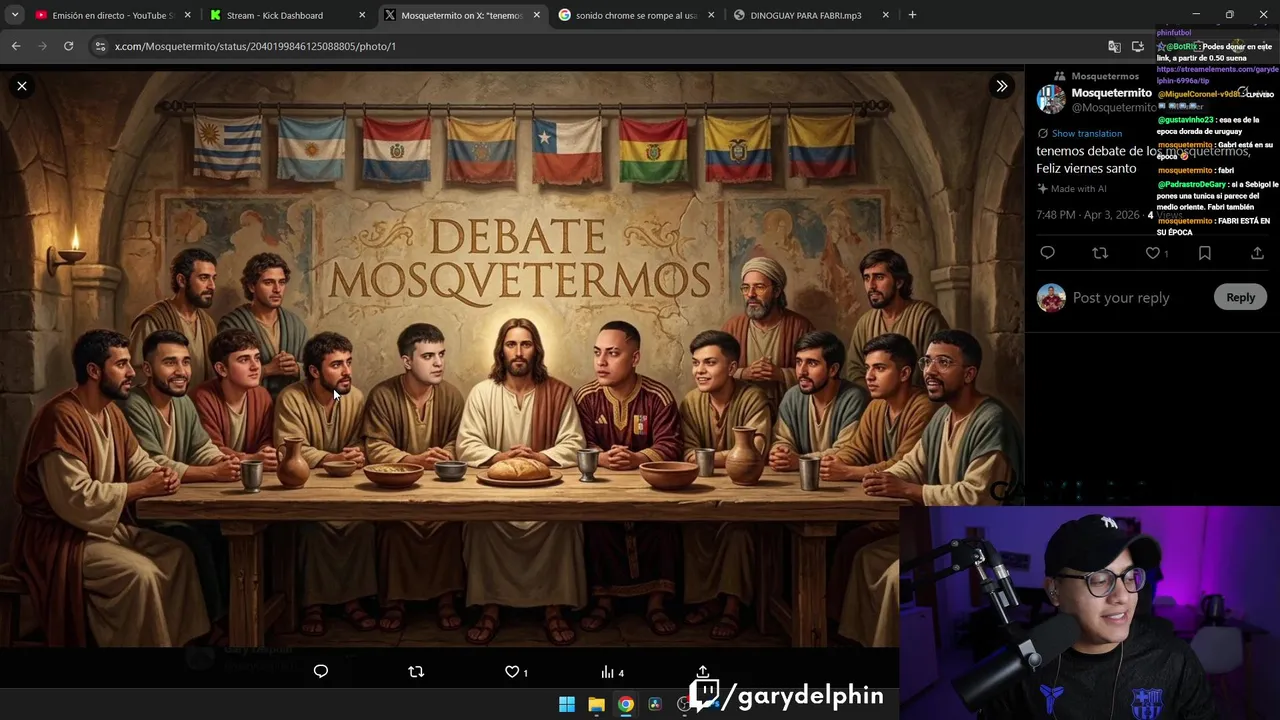
Task: Reload the current page
Action: tap(68, 46)
